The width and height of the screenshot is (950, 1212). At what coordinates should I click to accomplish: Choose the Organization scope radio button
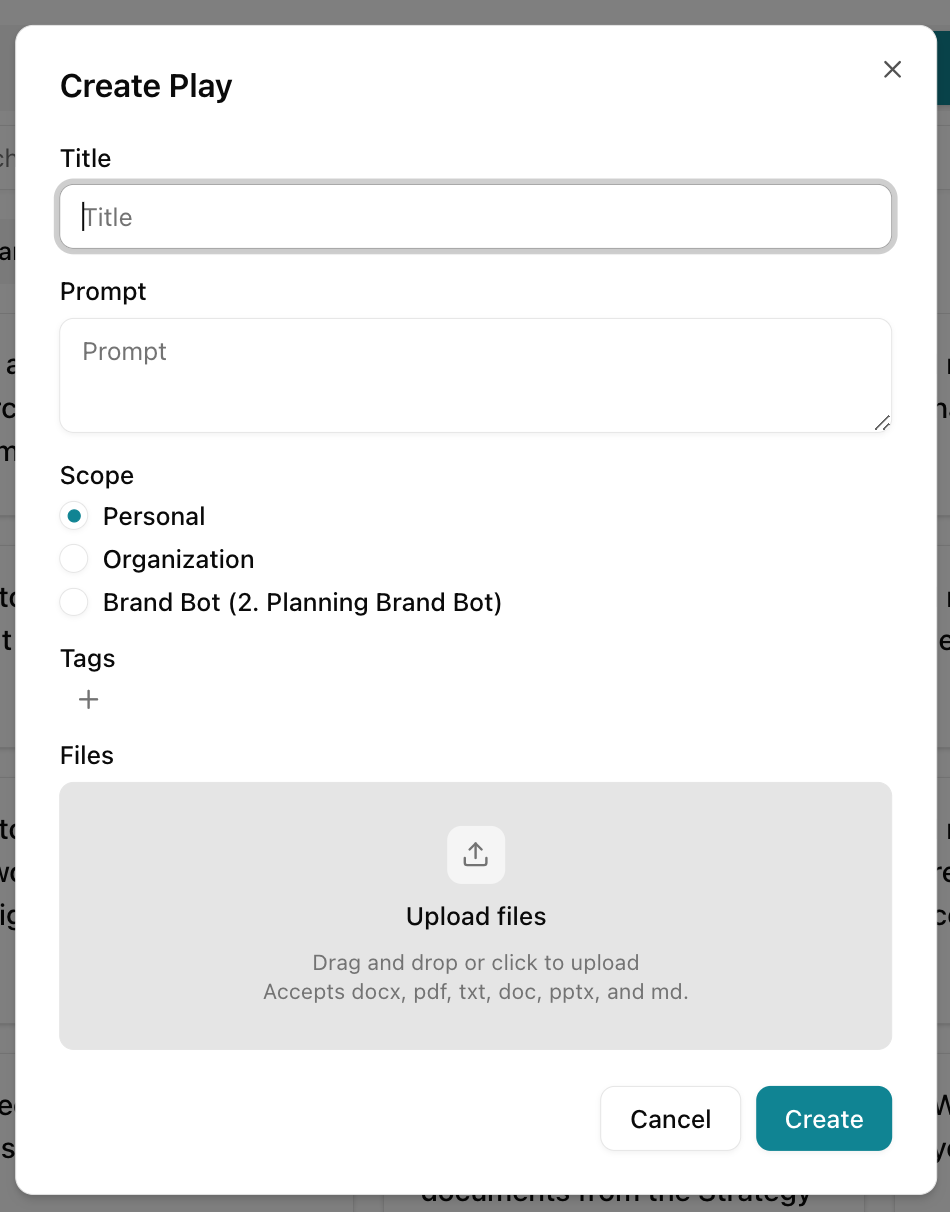click(x=74, y=559)
